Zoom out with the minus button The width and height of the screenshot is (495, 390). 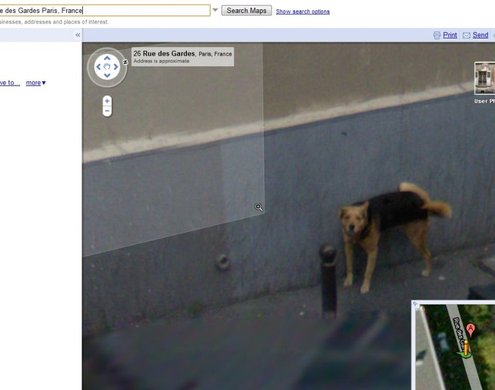[107, 111]
